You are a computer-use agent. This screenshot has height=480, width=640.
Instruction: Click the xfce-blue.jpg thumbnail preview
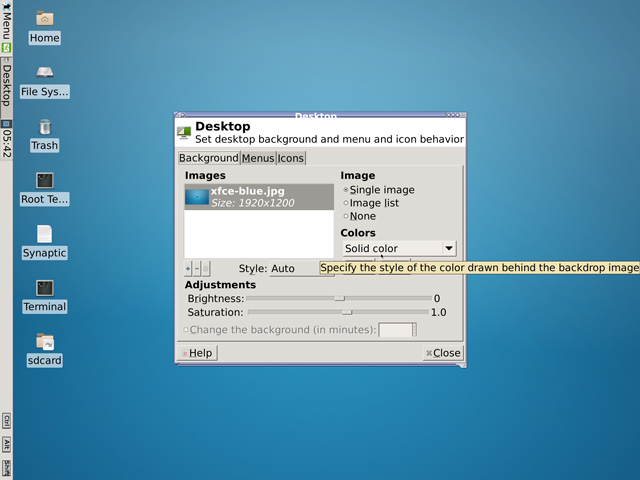[197, 197]
